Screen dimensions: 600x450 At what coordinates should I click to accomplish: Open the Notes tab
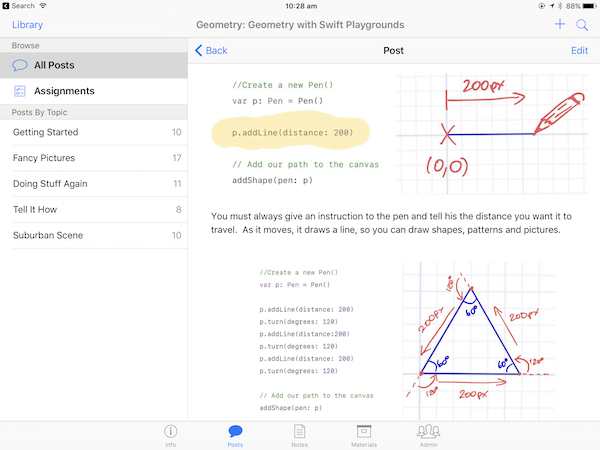coord(300,436)
